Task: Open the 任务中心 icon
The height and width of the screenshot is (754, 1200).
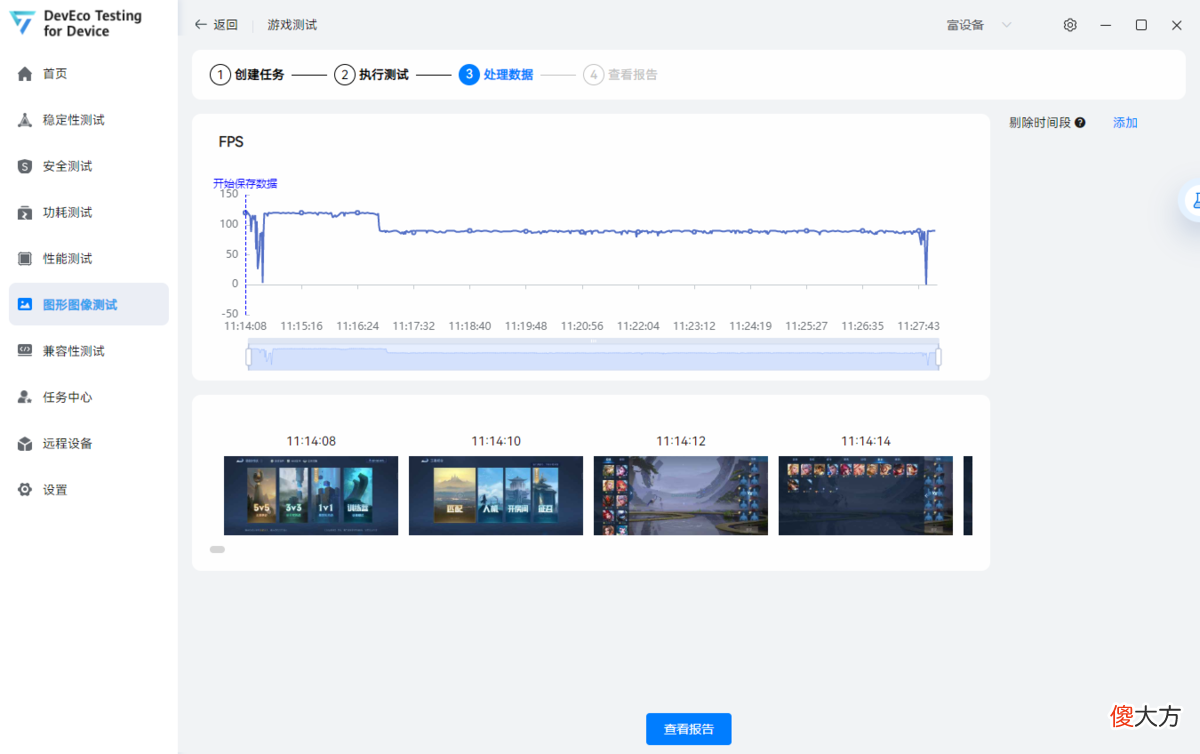Action: click(x=25, y=397)
